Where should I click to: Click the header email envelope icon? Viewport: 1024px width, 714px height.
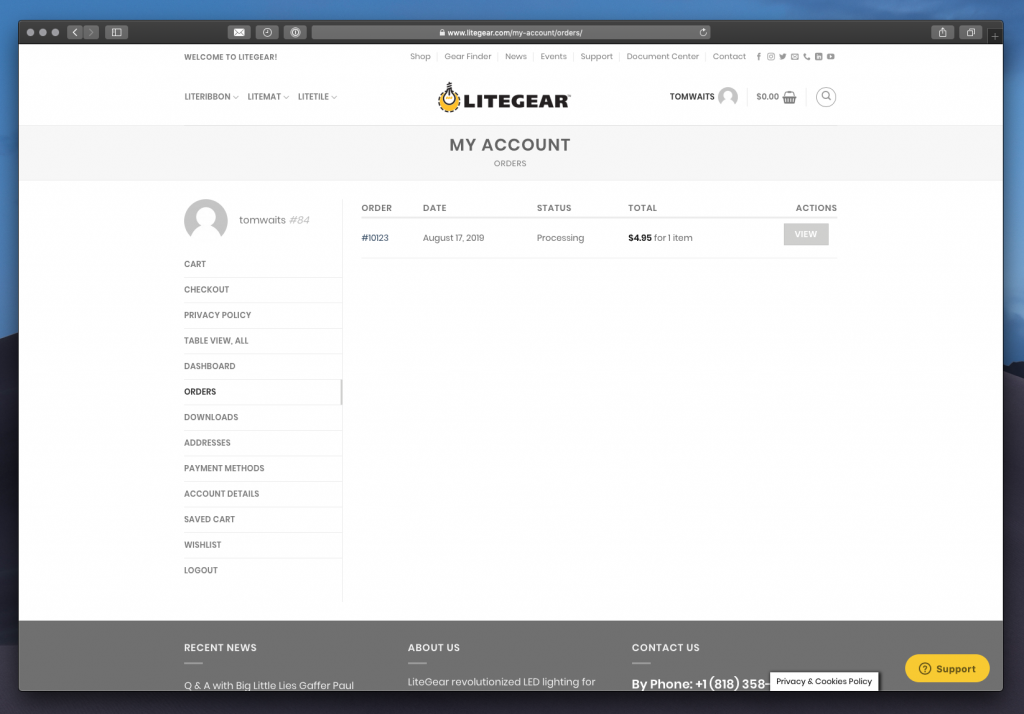(795, 57)
